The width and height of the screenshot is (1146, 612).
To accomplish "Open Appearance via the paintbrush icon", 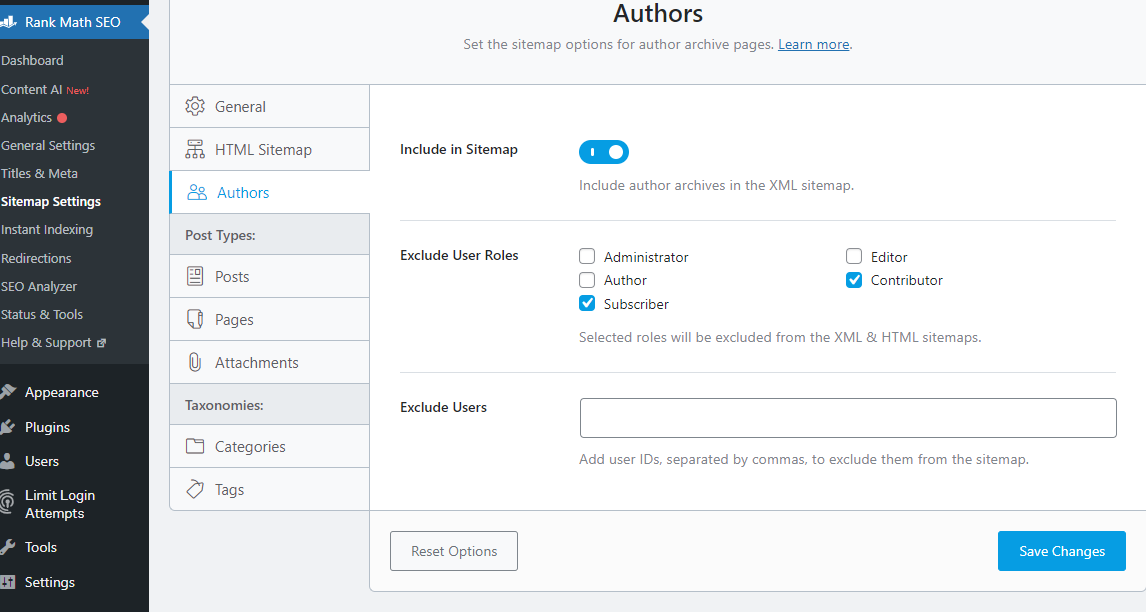I will (10, 392).
